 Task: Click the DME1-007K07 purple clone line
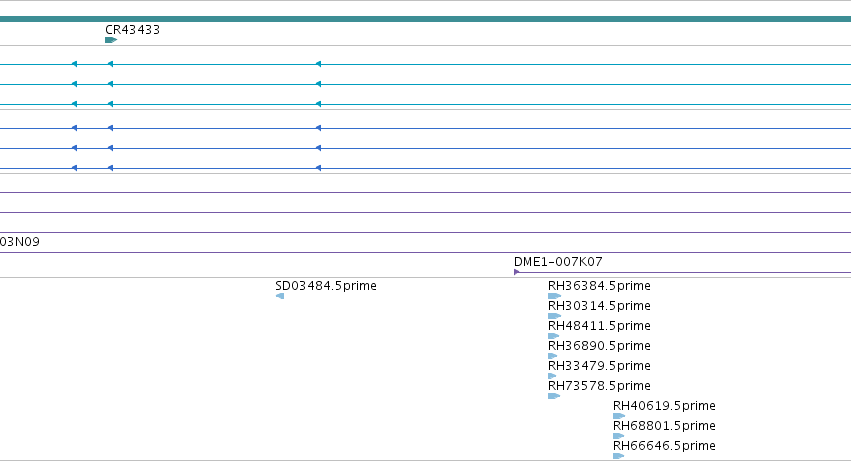(685, 272)
